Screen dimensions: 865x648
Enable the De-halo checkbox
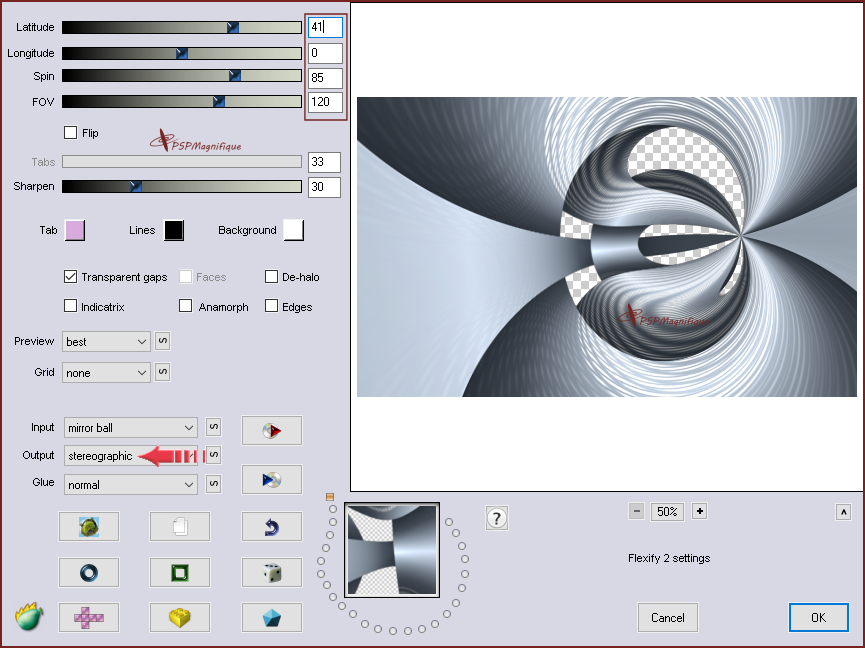pyautogui.click(x=272, y=277)
